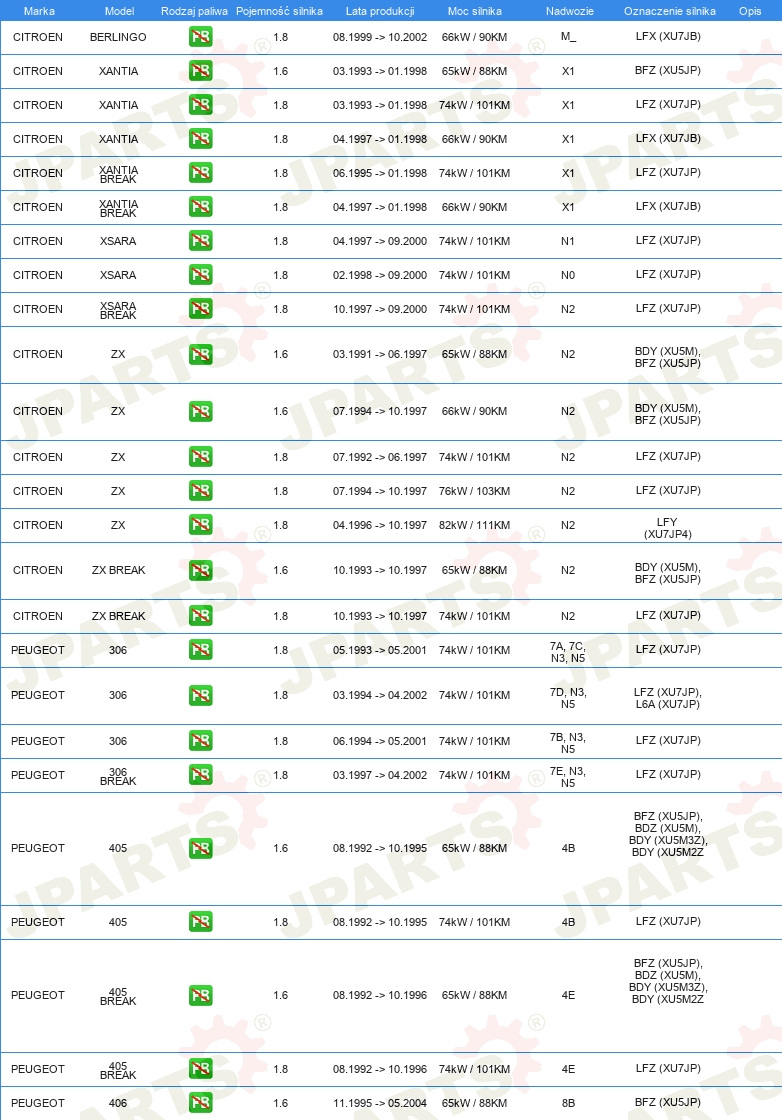Click the 7E, N3, N5 body codes
This screenshot has width=782, height=1120.
point(568,777)
